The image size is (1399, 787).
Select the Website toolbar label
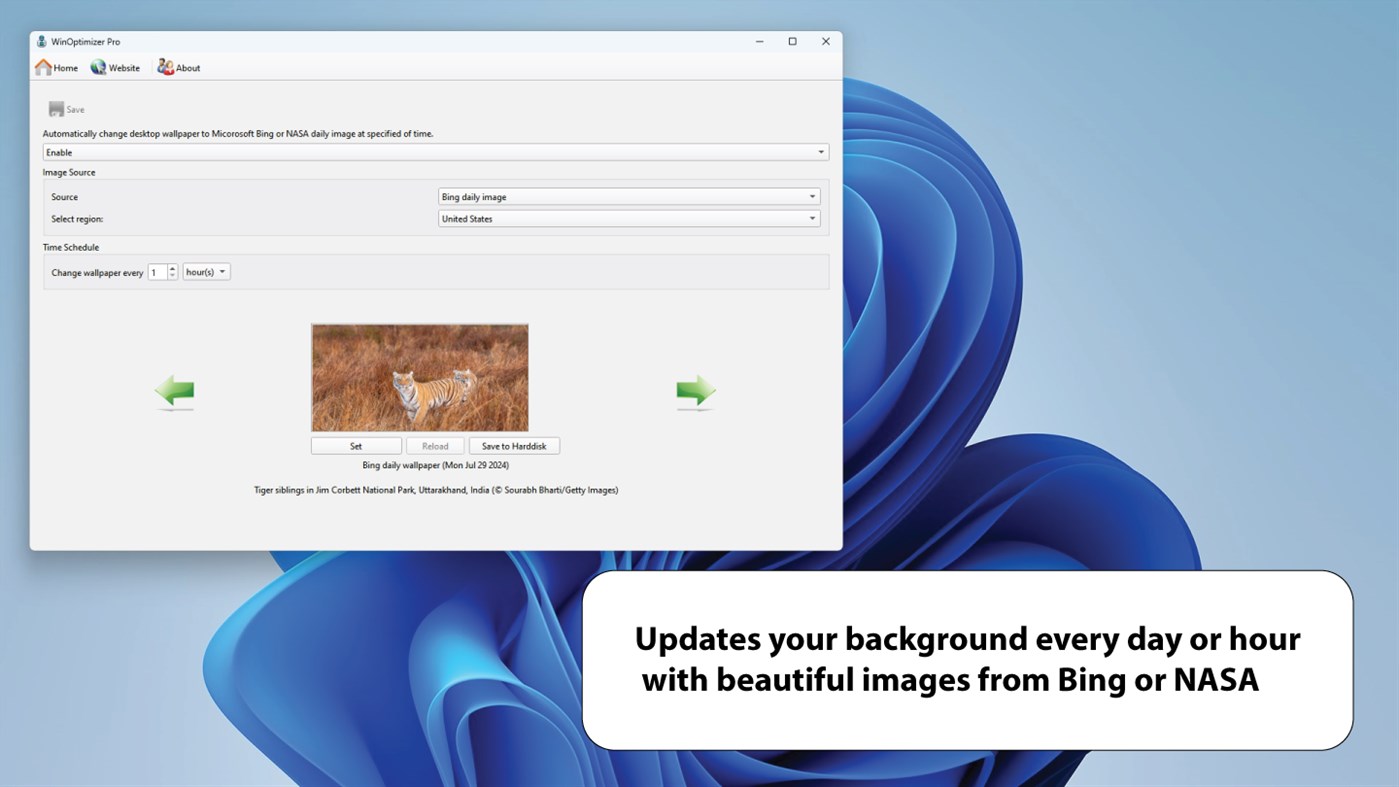pos(124,68)
